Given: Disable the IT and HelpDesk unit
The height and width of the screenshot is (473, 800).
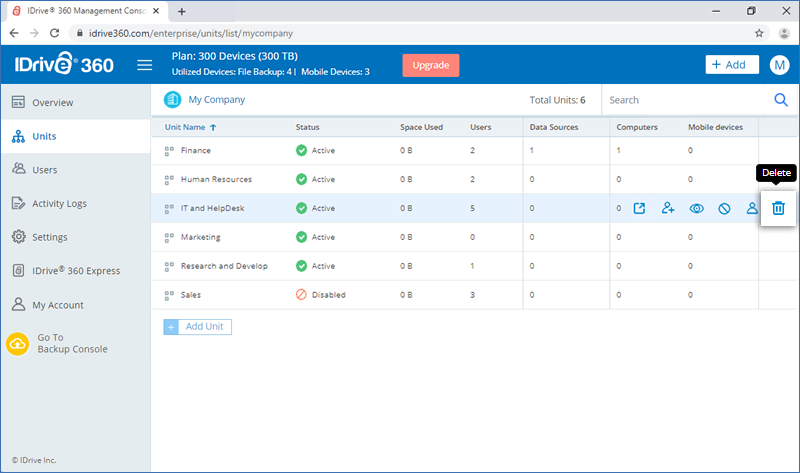Looking at the screenshot, I should pos(724,208).
